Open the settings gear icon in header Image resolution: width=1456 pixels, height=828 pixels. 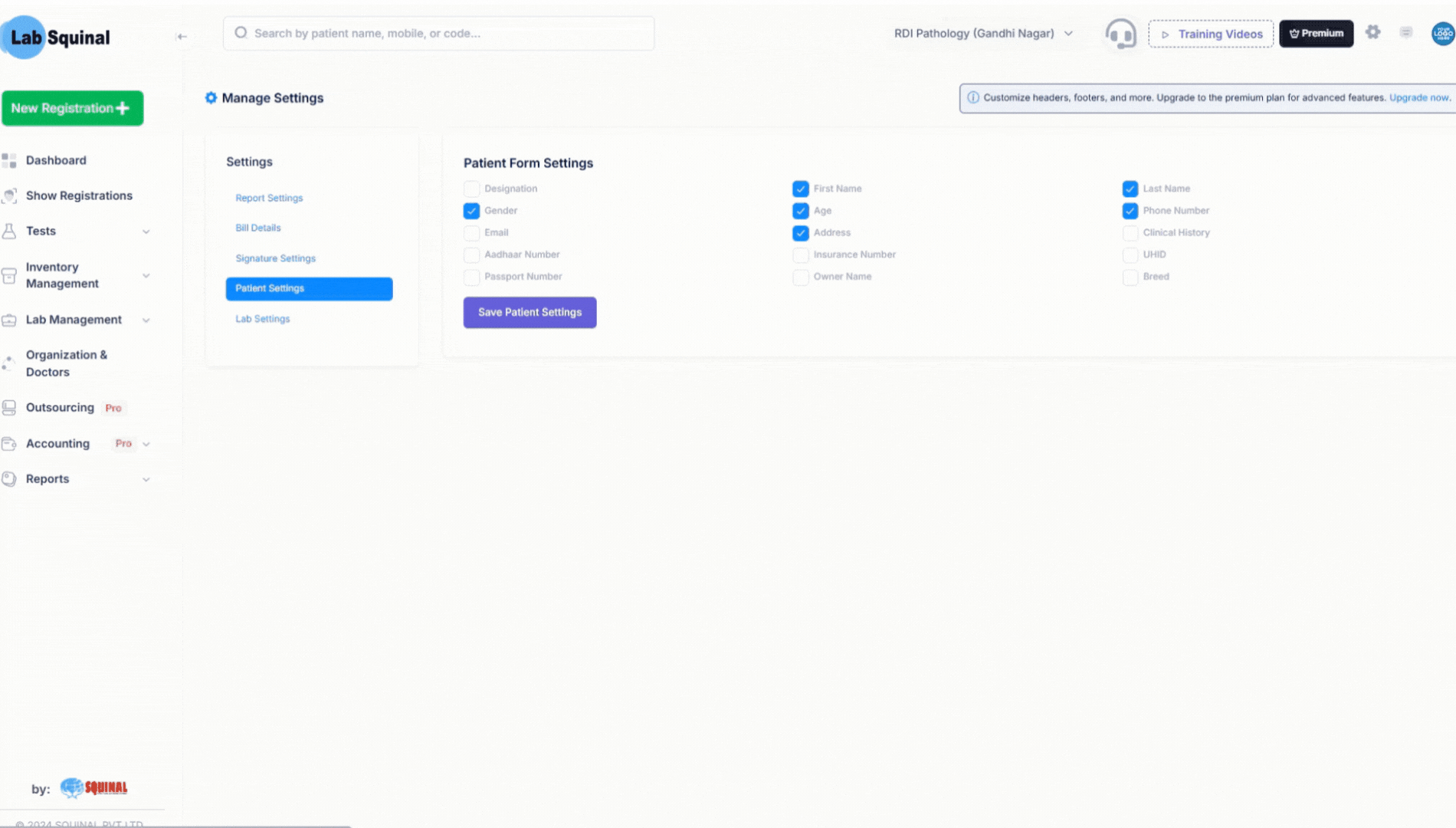coord(1372,32)
